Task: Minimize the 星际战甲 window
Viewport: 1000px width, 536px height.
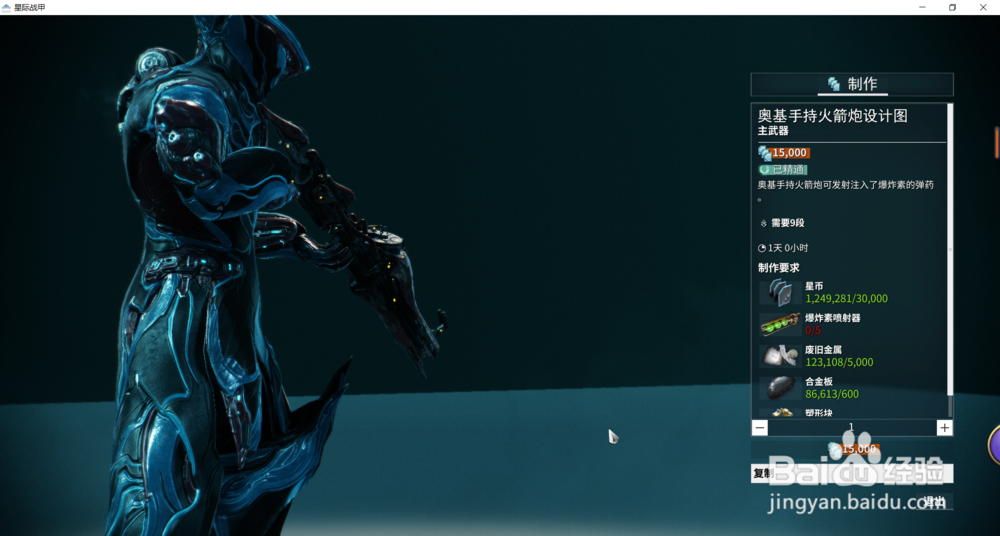Action: [x=922, y=8]
